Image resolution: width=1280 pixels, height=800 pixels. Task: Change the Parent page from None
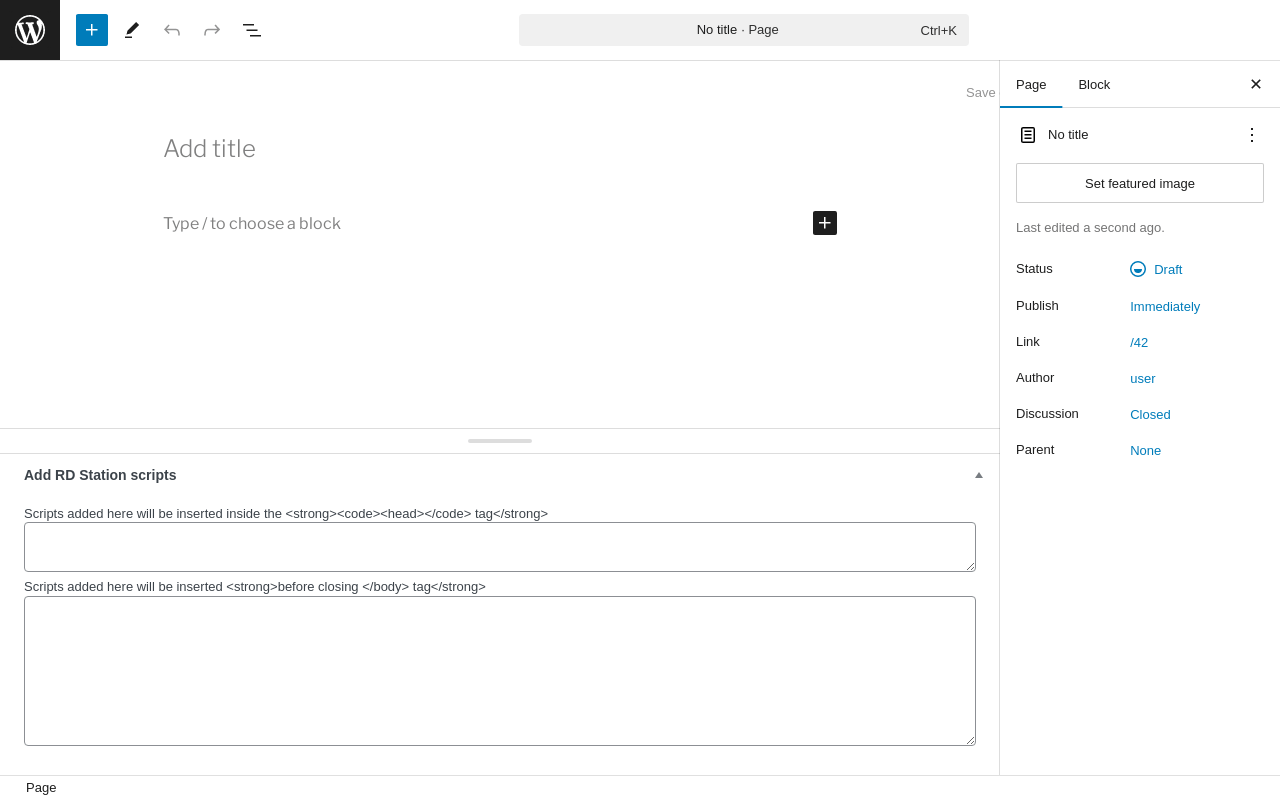pyautogui.click(x=1146, y=450)
